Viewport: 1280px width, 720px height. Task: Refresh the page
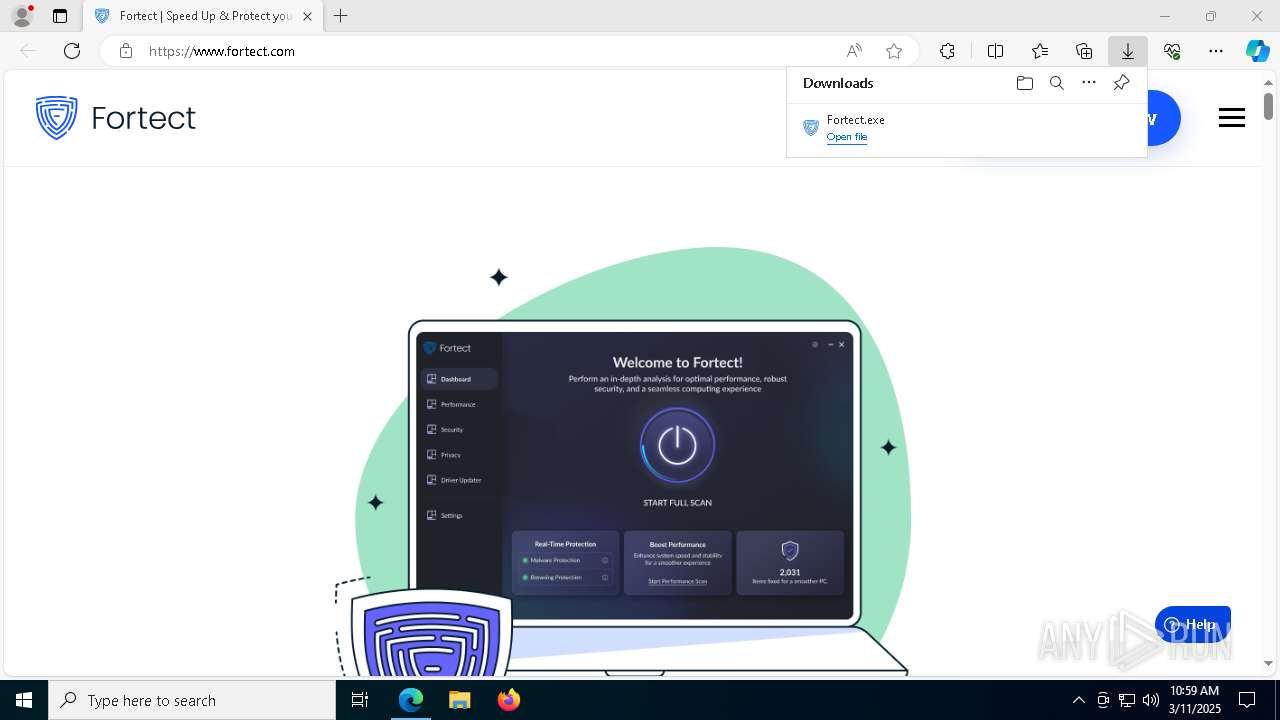click(x=72, y=51)
